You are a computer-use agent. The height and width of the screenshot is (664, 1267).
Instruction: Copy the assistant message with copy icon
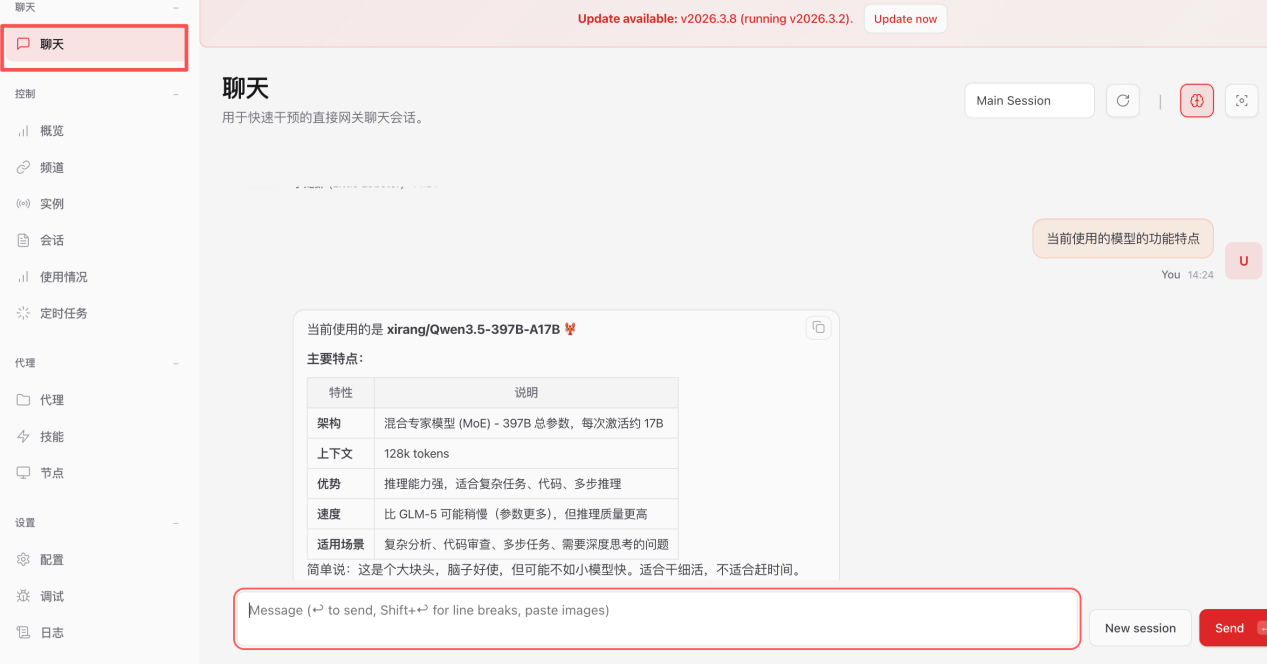click(x=818, y=327)
